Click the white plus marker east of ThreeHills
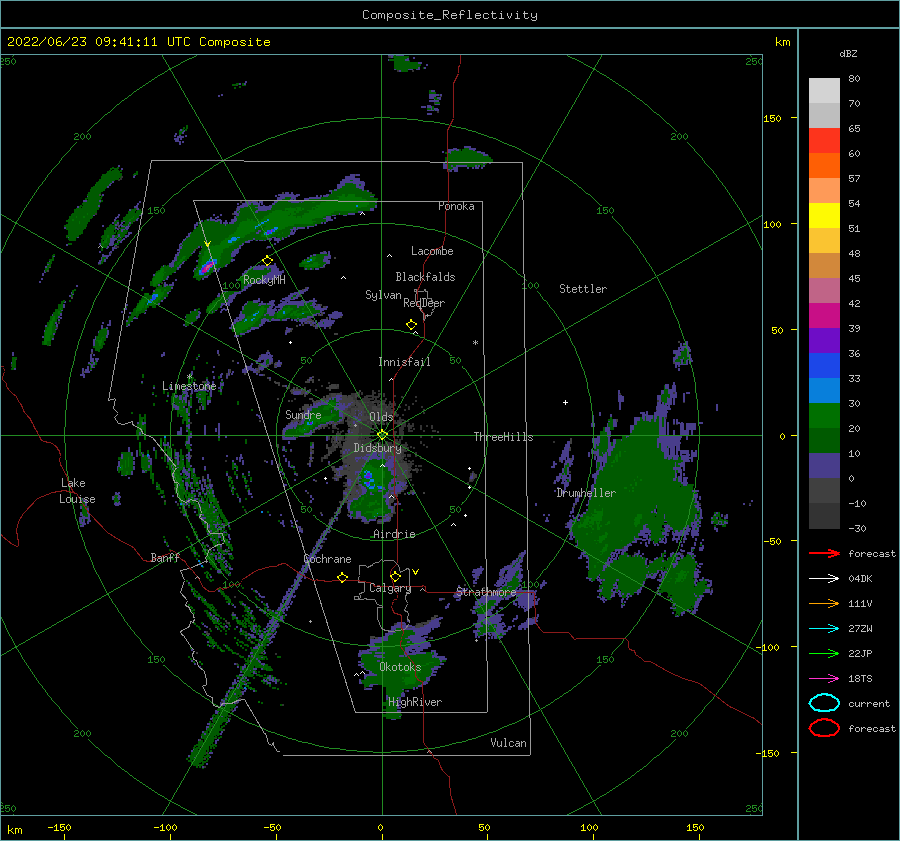This screenshot has height=841, width=900. [x=565, y=402]
